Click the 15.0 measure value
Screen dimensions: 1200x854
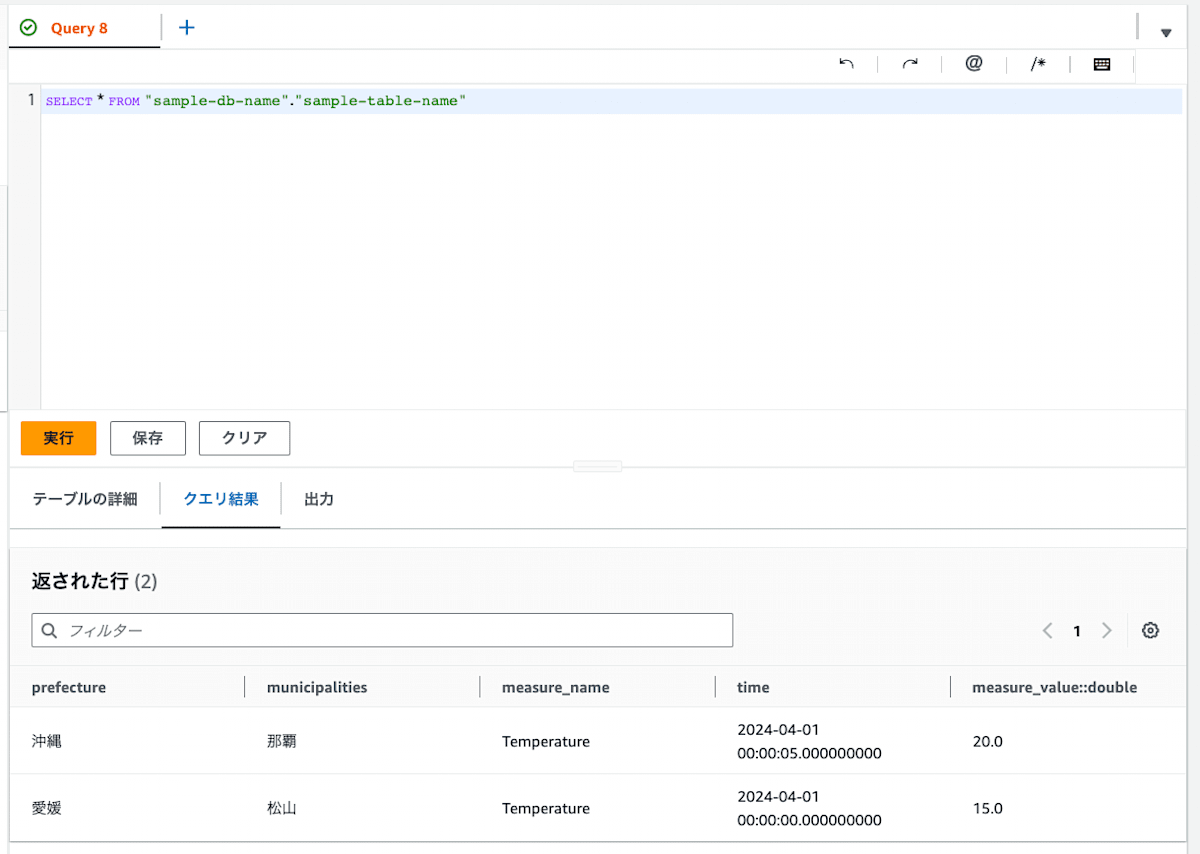point(987,808)
